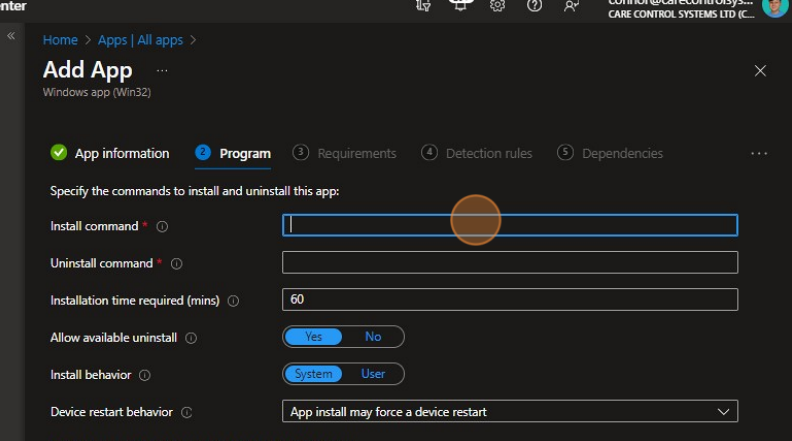The width and height of the screenshot is (792, 441).
Task: Go to the App information step
Action: coord(110,153)
